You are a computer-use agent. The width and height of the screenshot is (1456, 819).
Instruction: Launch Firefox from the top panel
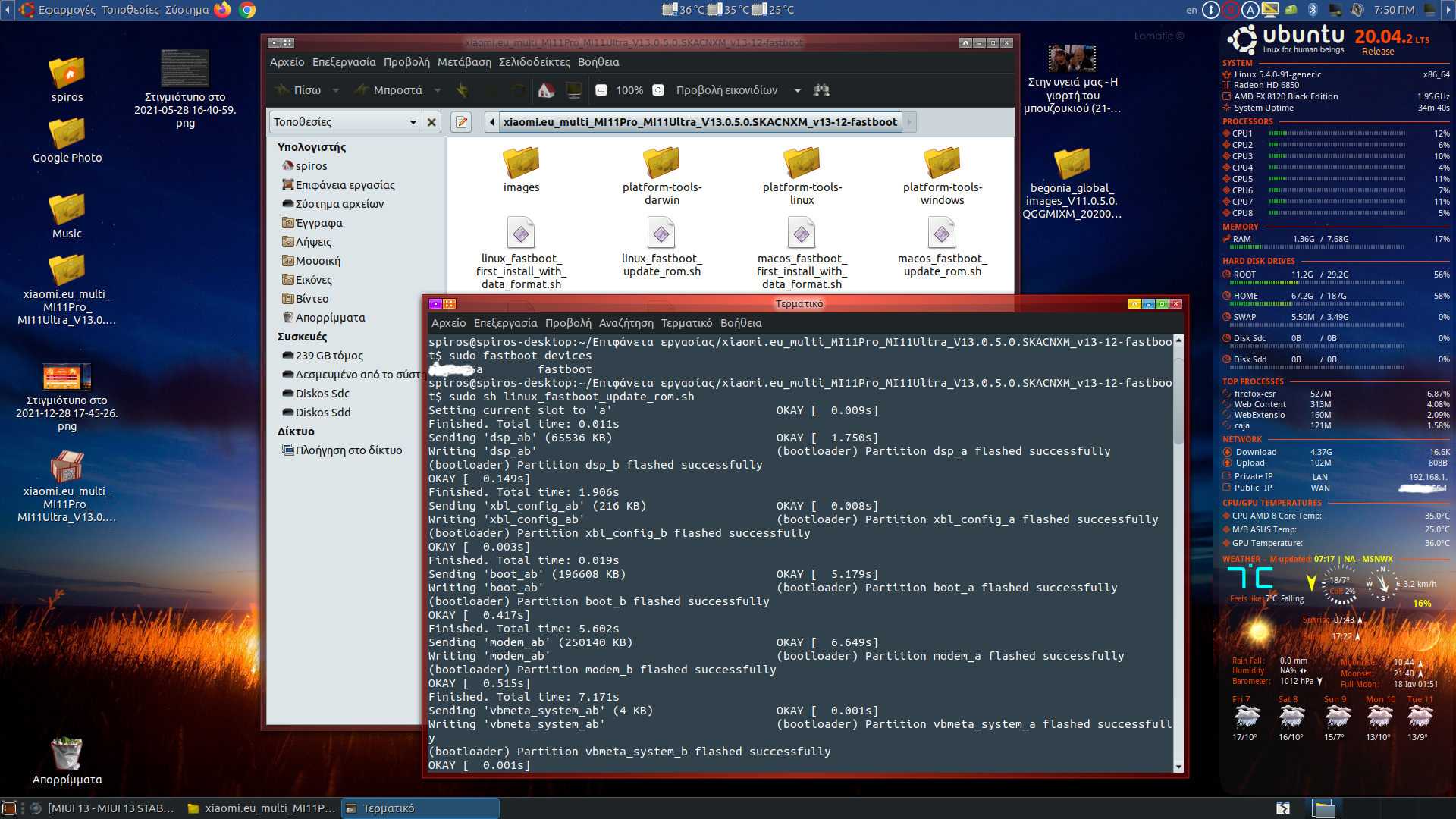222,10
